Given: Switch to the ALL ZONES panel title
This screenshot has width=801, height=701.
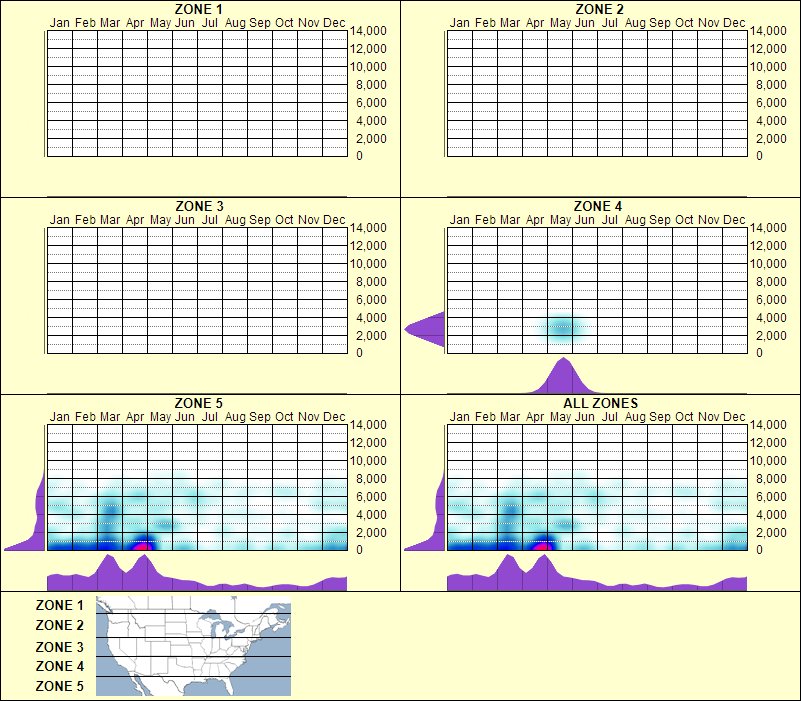Looking at the screenshot, I should pos(600,403).
